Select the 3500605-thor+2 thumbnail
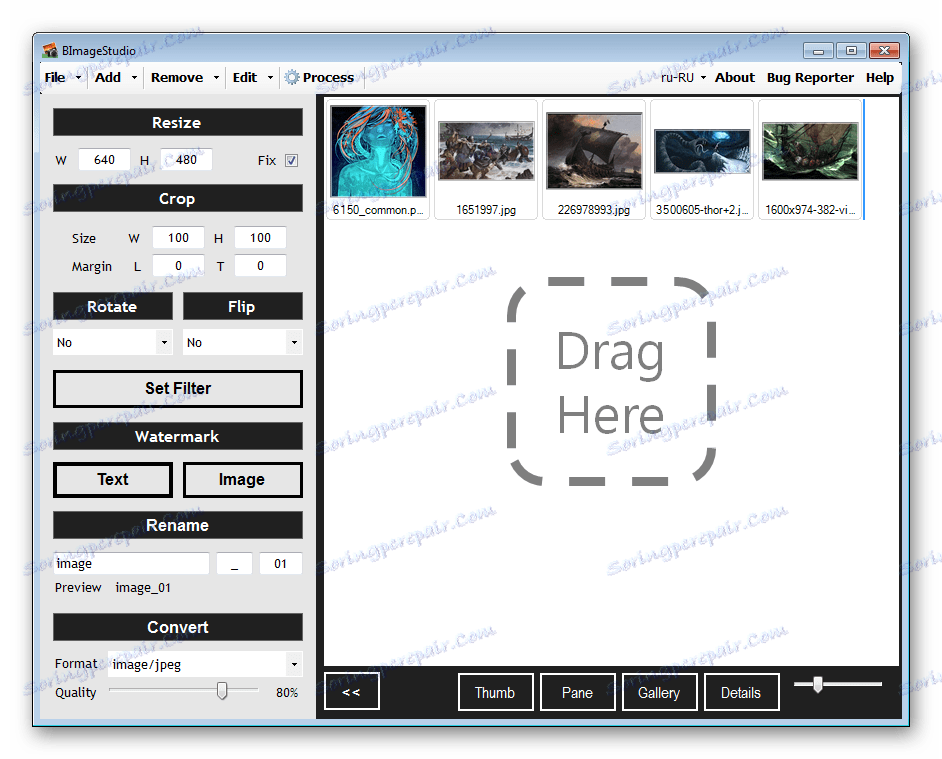This screenshot has height=759, width=942. 702,159
